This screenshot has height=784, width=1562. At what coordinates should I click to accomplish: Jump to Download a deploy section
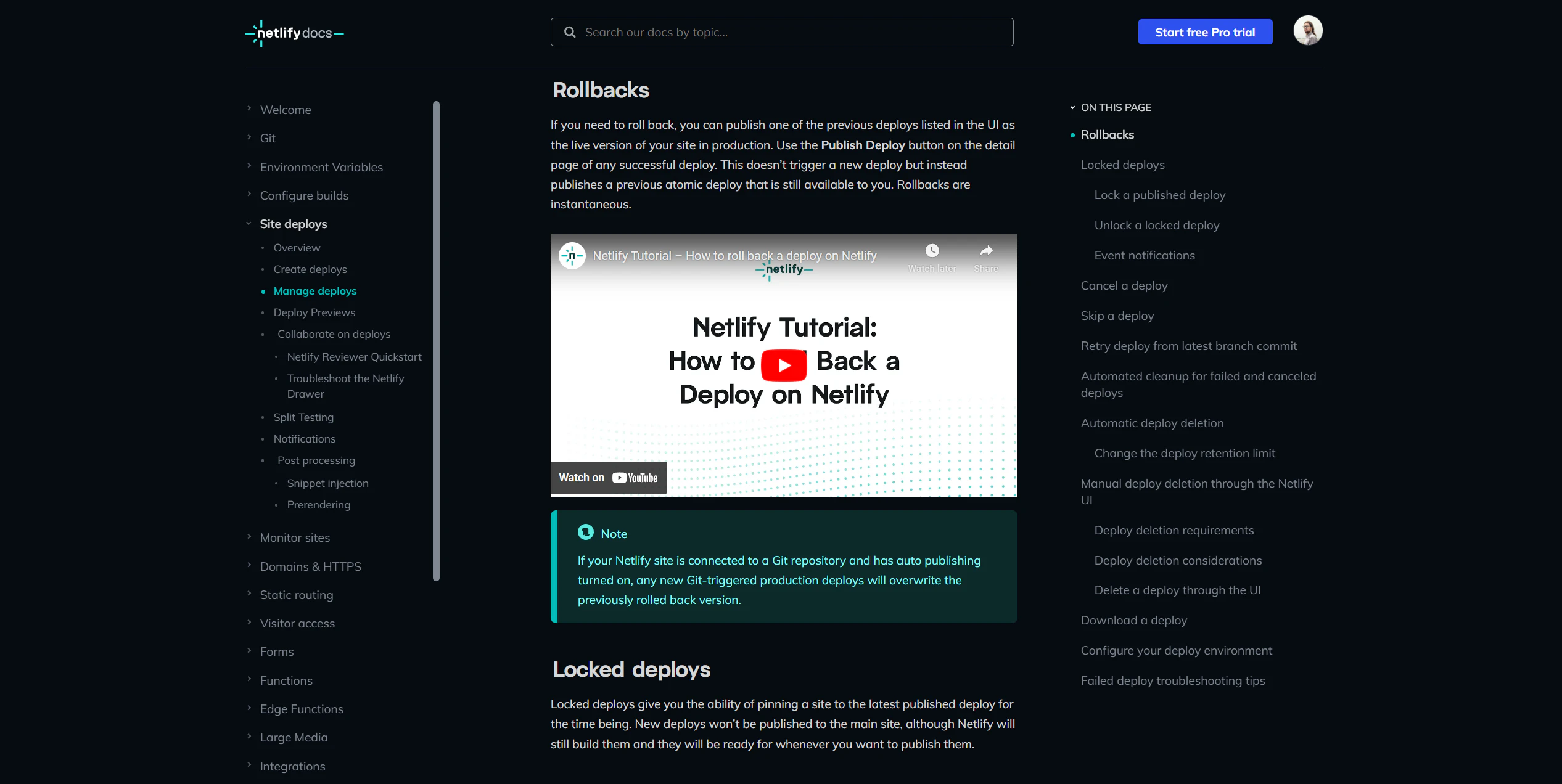coord(1133,620)
